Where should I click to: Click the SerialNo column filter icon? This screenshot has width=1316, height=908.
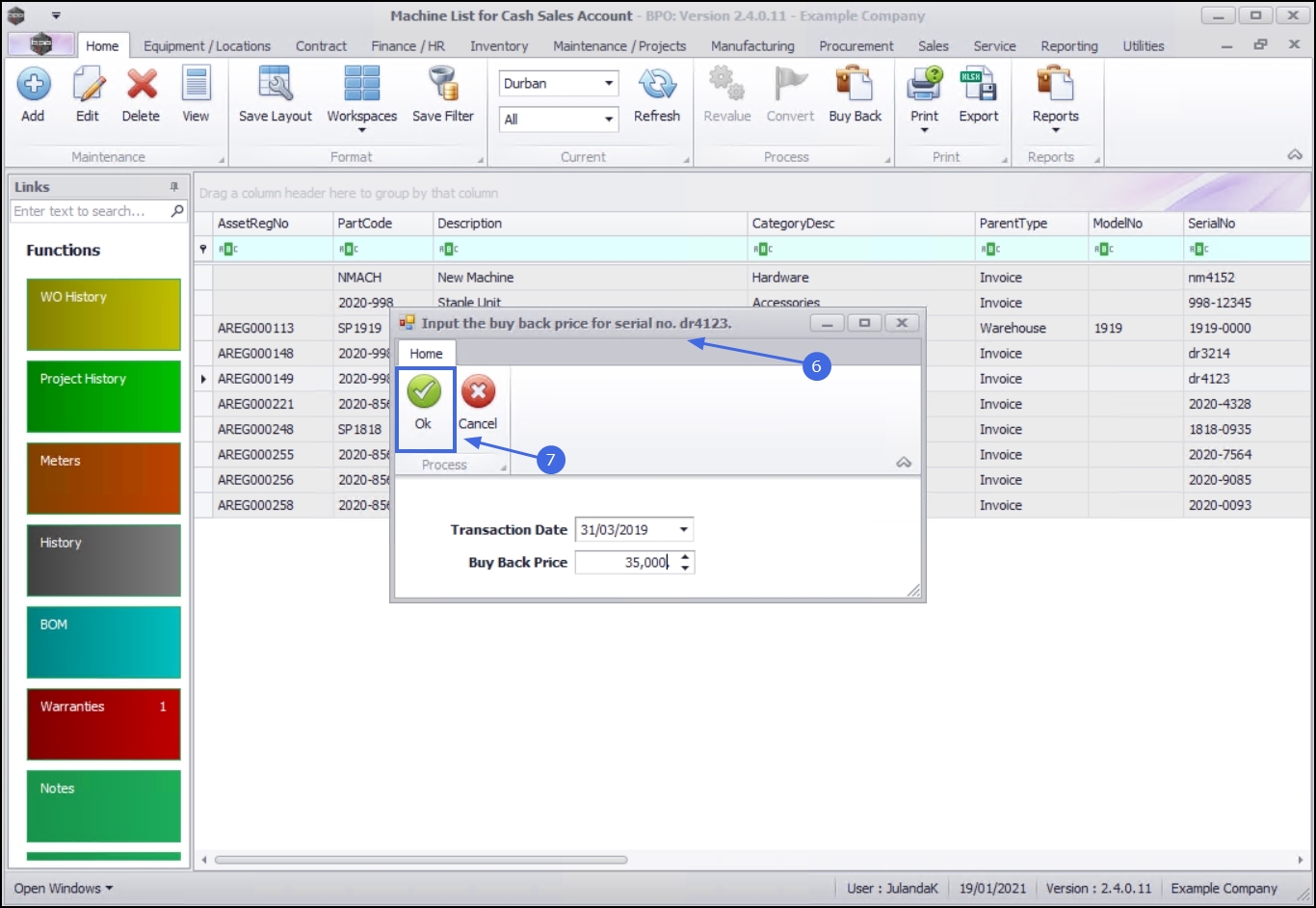(1198, 249)
